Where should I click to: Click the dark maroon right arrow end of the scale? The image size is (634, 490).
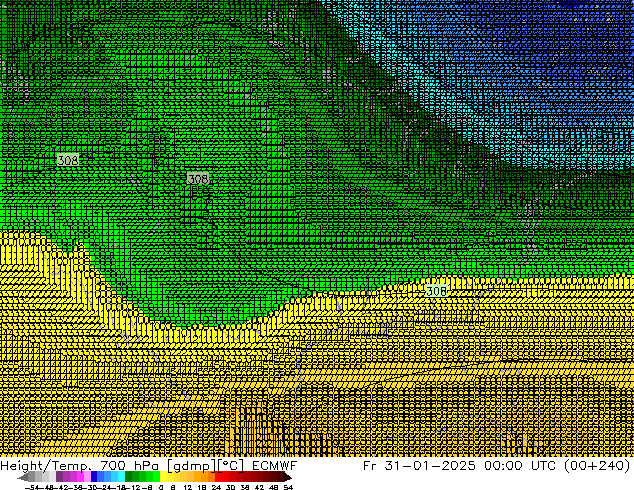click(288, 477)
